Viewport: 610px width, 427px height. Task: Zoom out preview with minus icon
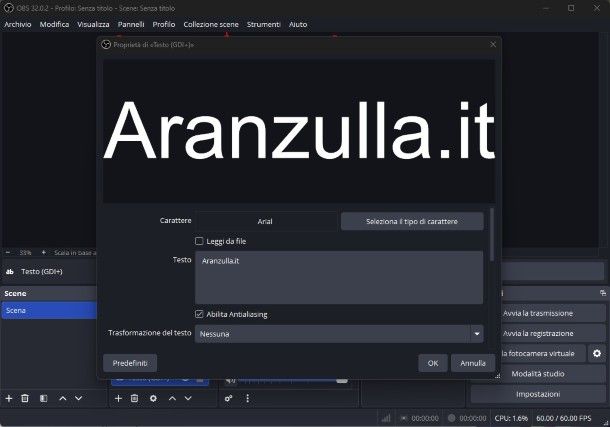tap(7, 252)
